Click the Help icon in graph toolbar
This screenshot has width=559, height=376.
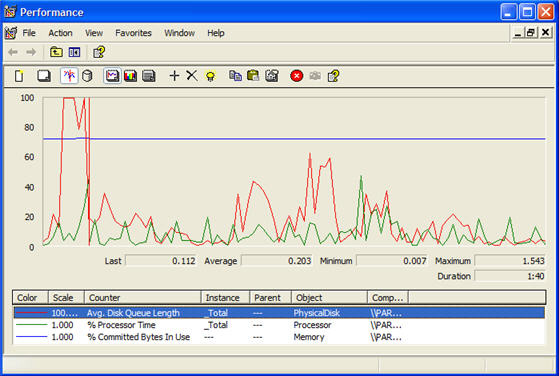(x=333, y=76)
